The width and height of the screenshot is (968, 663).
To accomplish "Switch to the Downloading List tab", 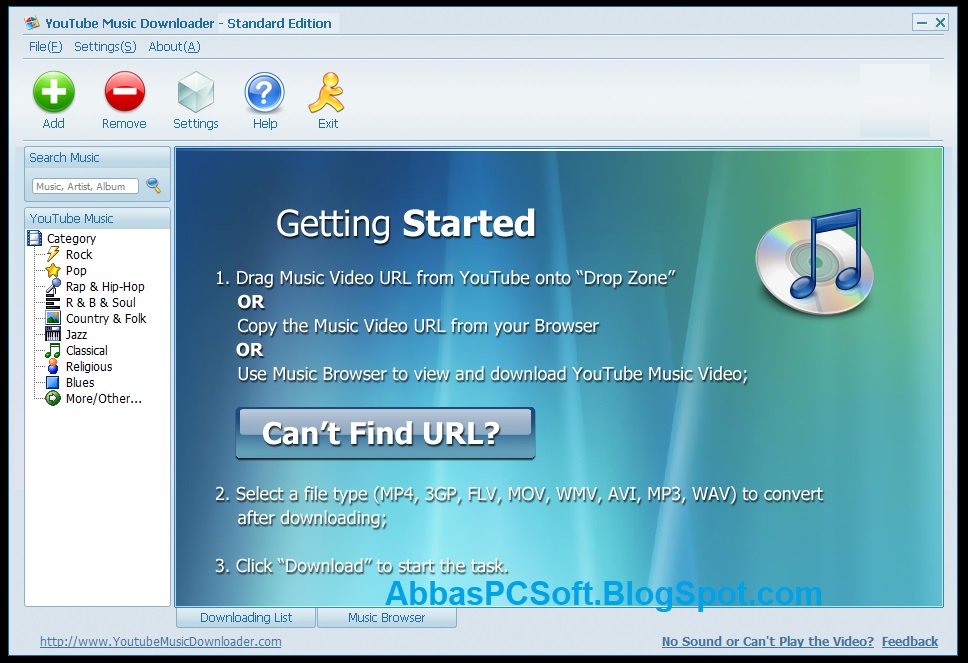I will (246, 617).
